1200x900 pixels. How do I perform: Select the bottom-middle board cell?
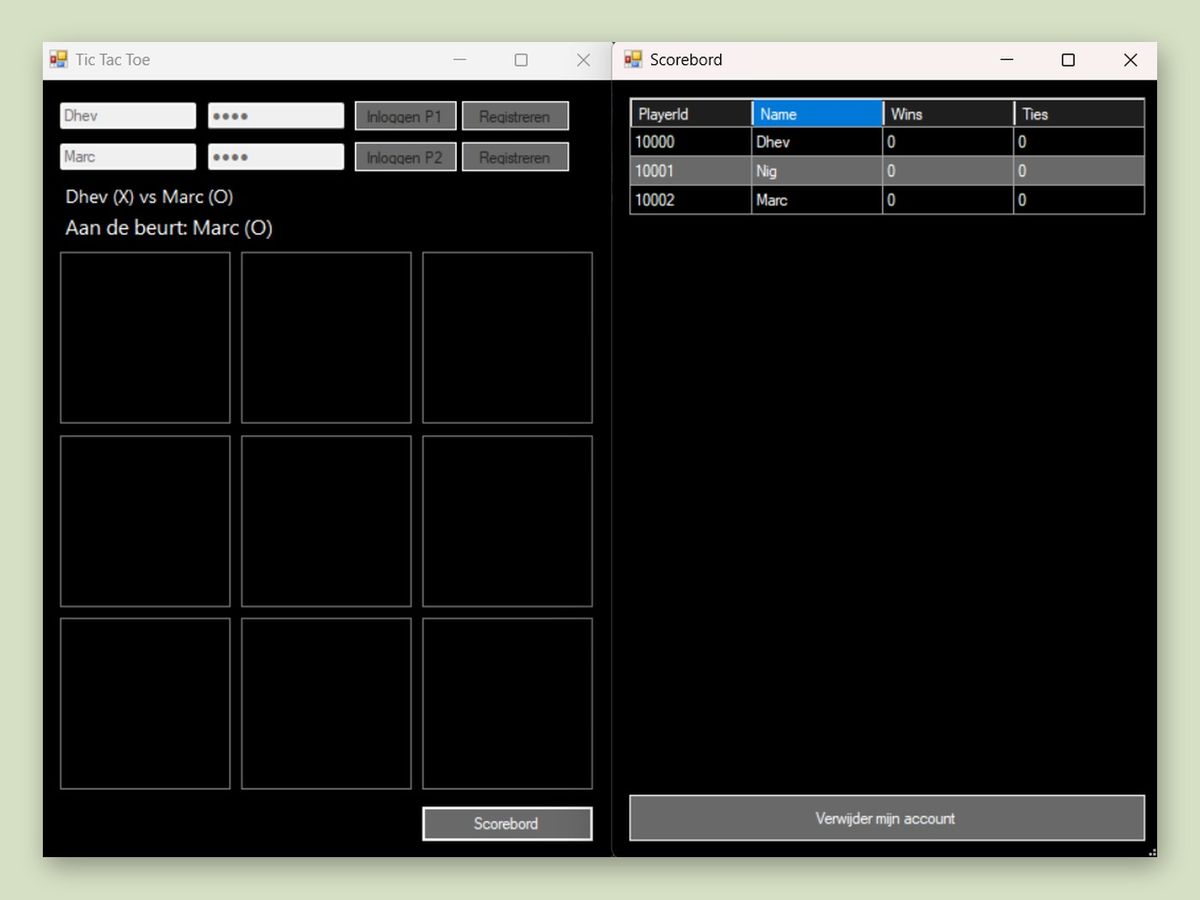[326, 704]
